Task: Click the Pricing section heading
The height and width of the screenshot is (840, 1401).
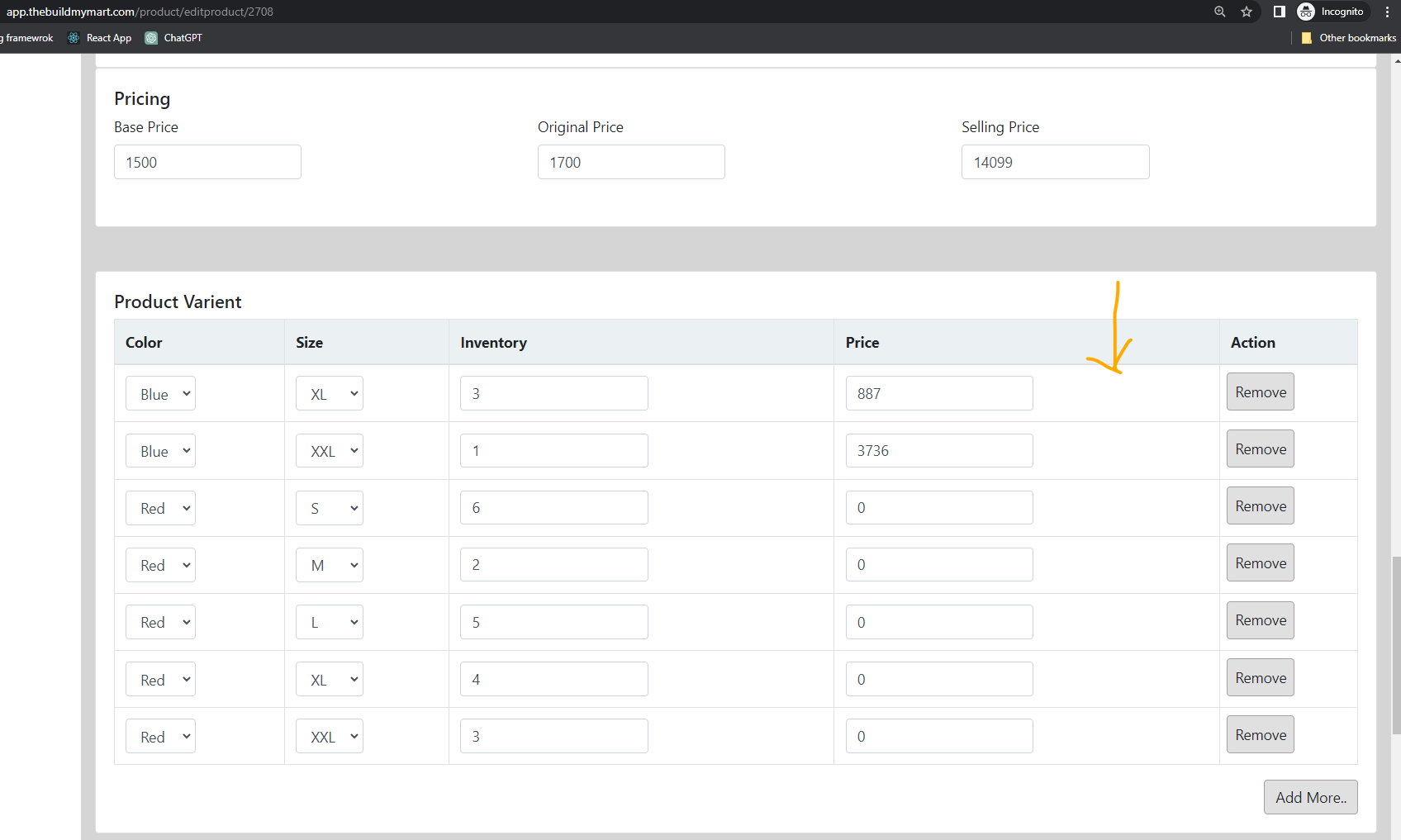Action: click(142, 98)
